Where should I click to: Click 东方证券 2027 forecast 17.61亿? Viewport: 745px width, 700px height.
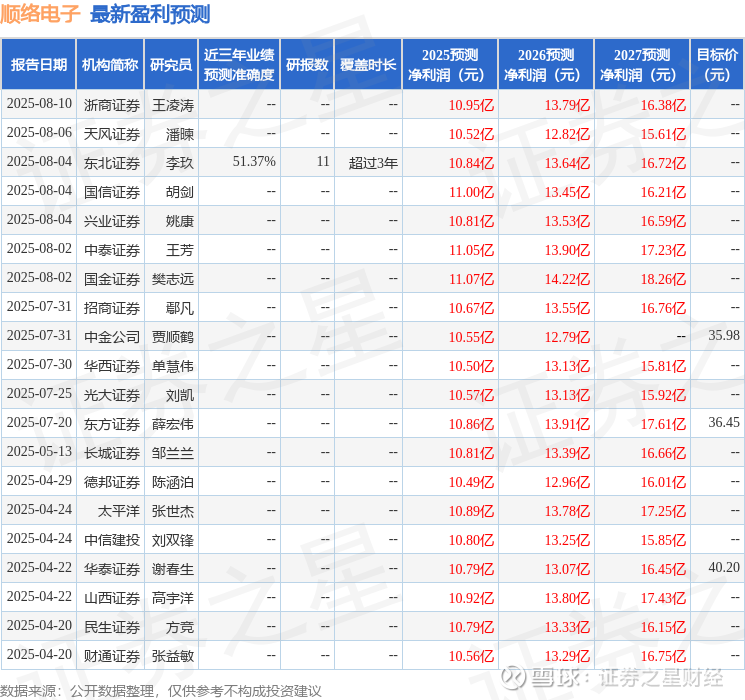point(663,424)
